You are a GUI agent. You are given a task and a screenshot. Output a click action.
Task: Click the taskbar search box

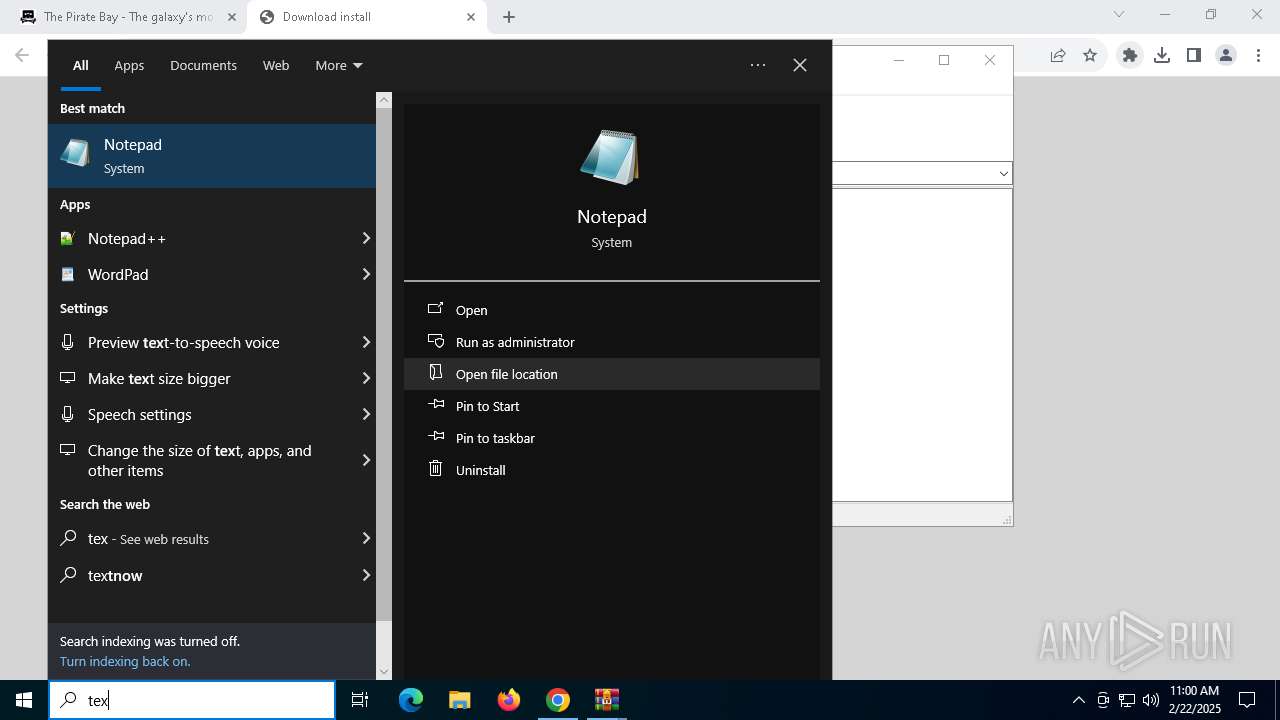pyautogui.click(x=192, y=700)
